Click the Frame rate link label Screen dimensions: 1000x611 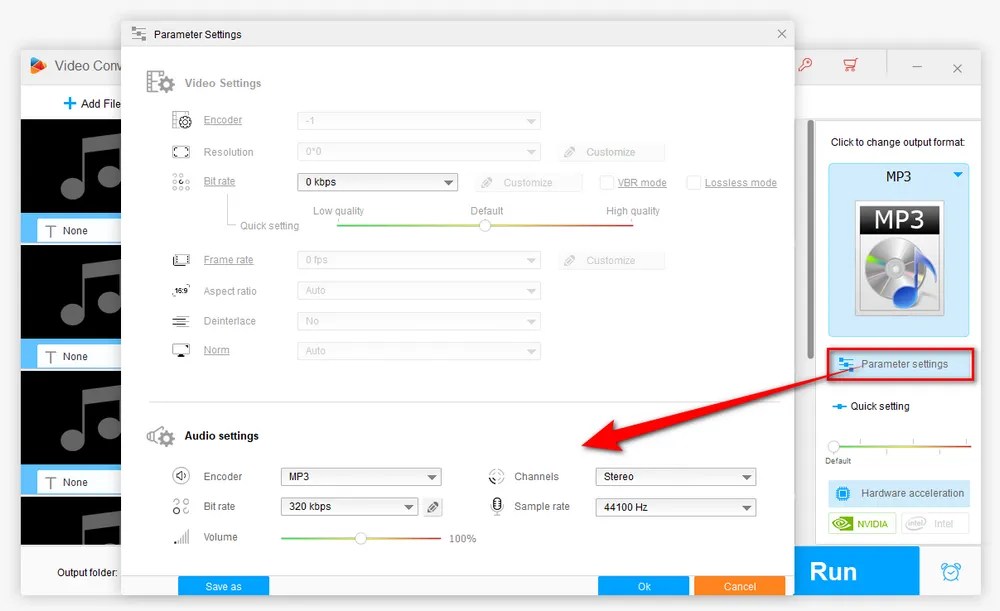(x=228, y=260)
